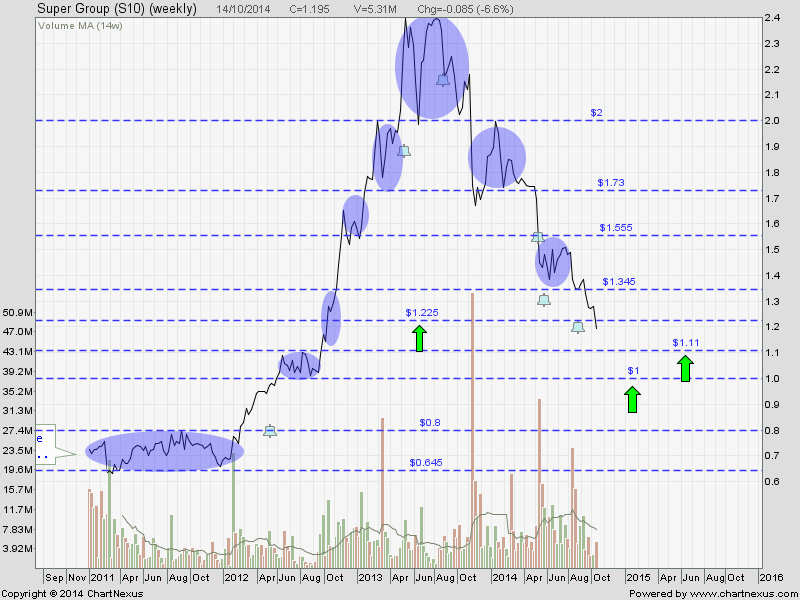Click the 1.5 price axis value
800x600 pixels.
click(772, 250)
